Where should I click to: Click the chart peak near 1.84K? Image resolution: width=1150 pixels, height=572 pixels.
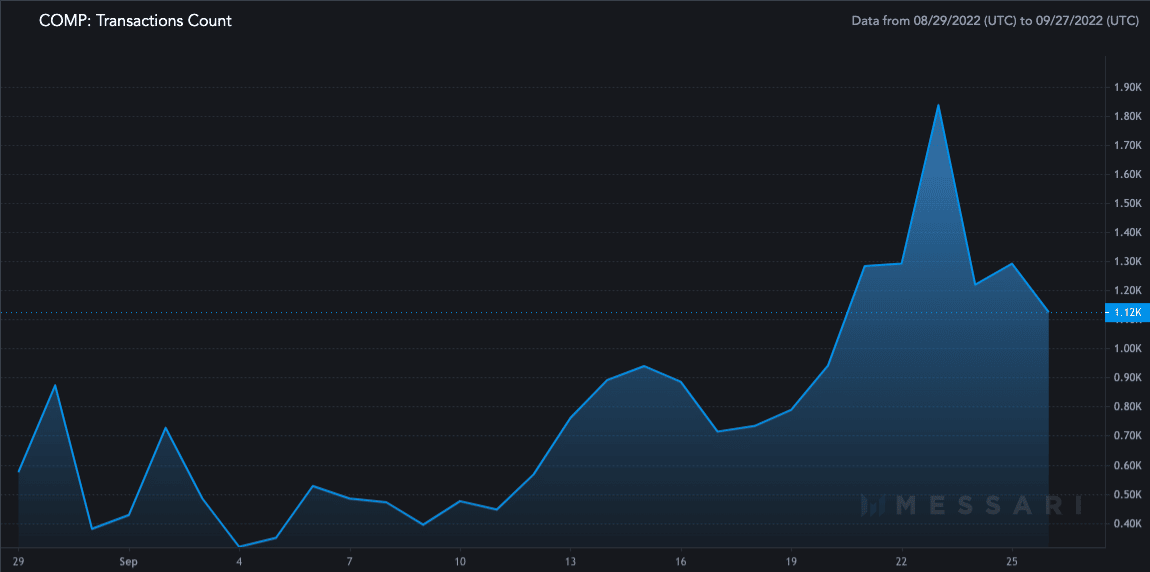938,105
